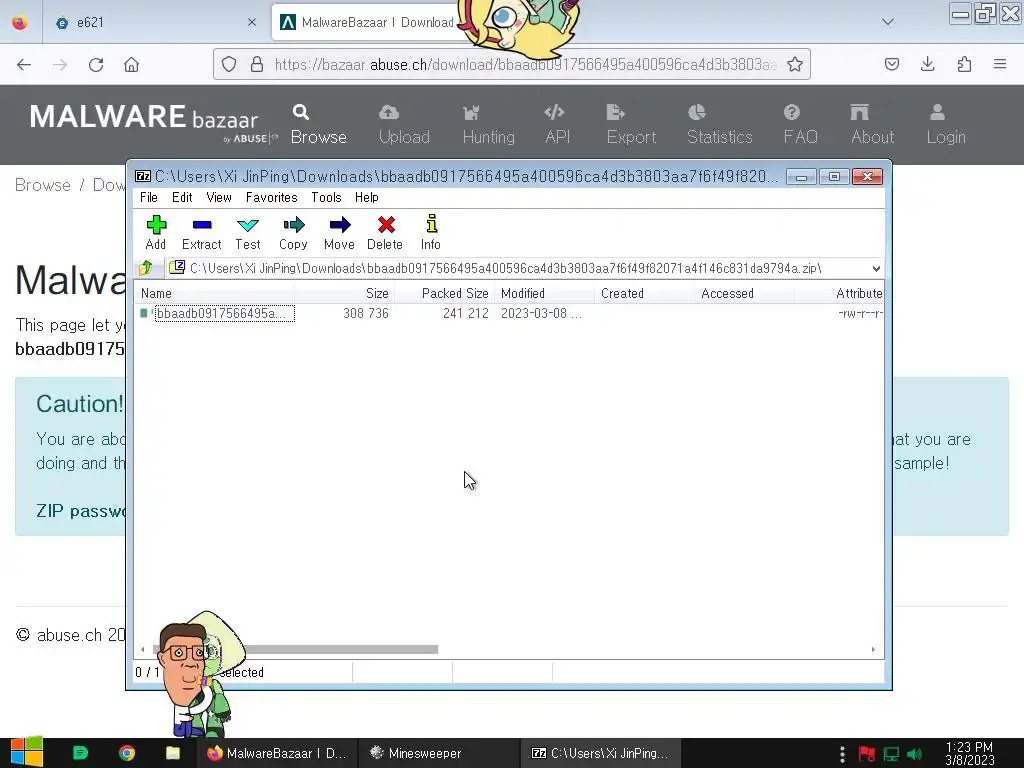Extract the archive with Extract tool
Image resolution: width=1024 pixels, height=768 pixels.
(x=201, y=232)
